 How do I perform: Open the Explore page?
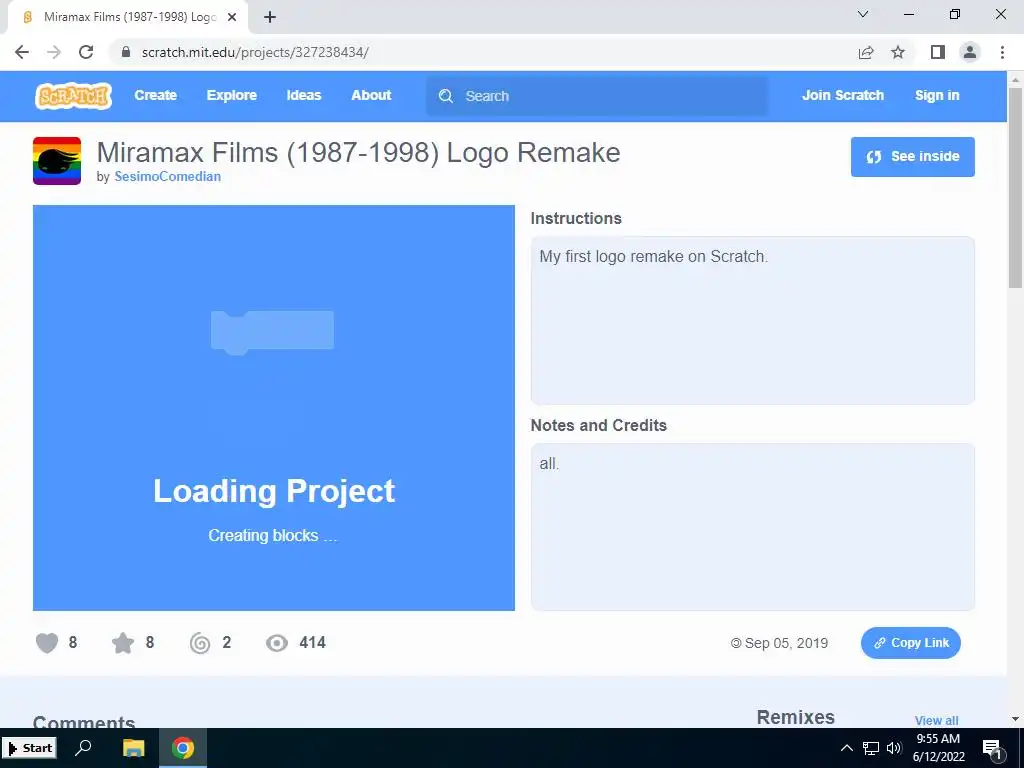[232, 95]
